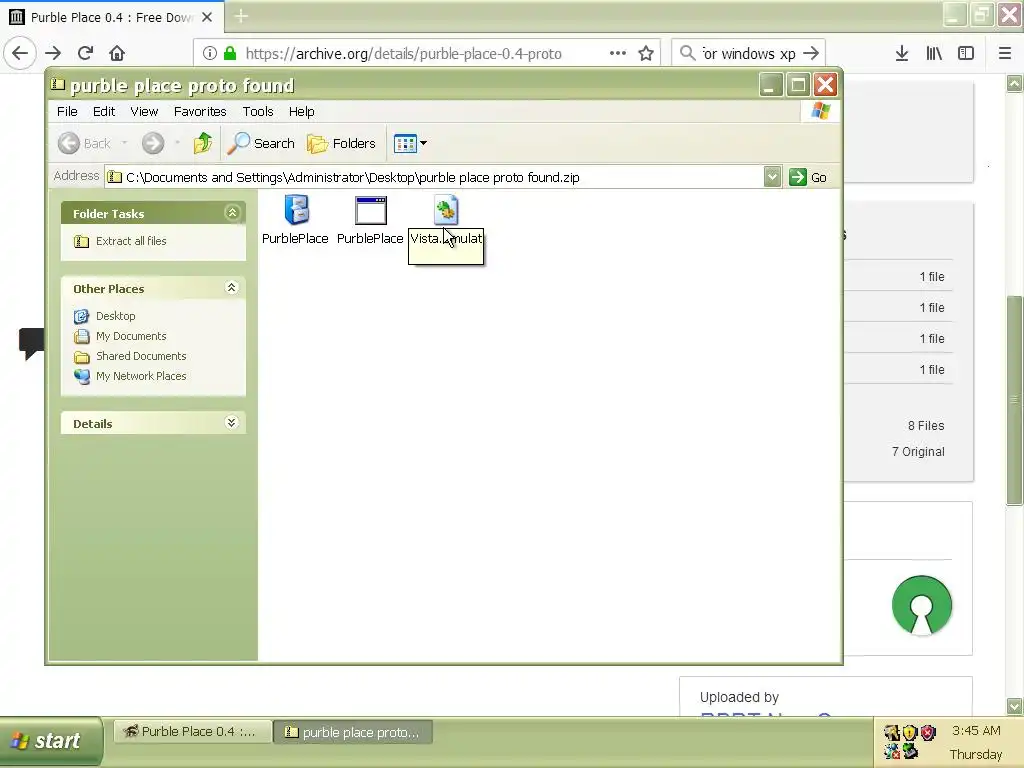The image size is (1024, 768).
Task: Open page actions three-dots menu
Action: [x=618, y=53]
